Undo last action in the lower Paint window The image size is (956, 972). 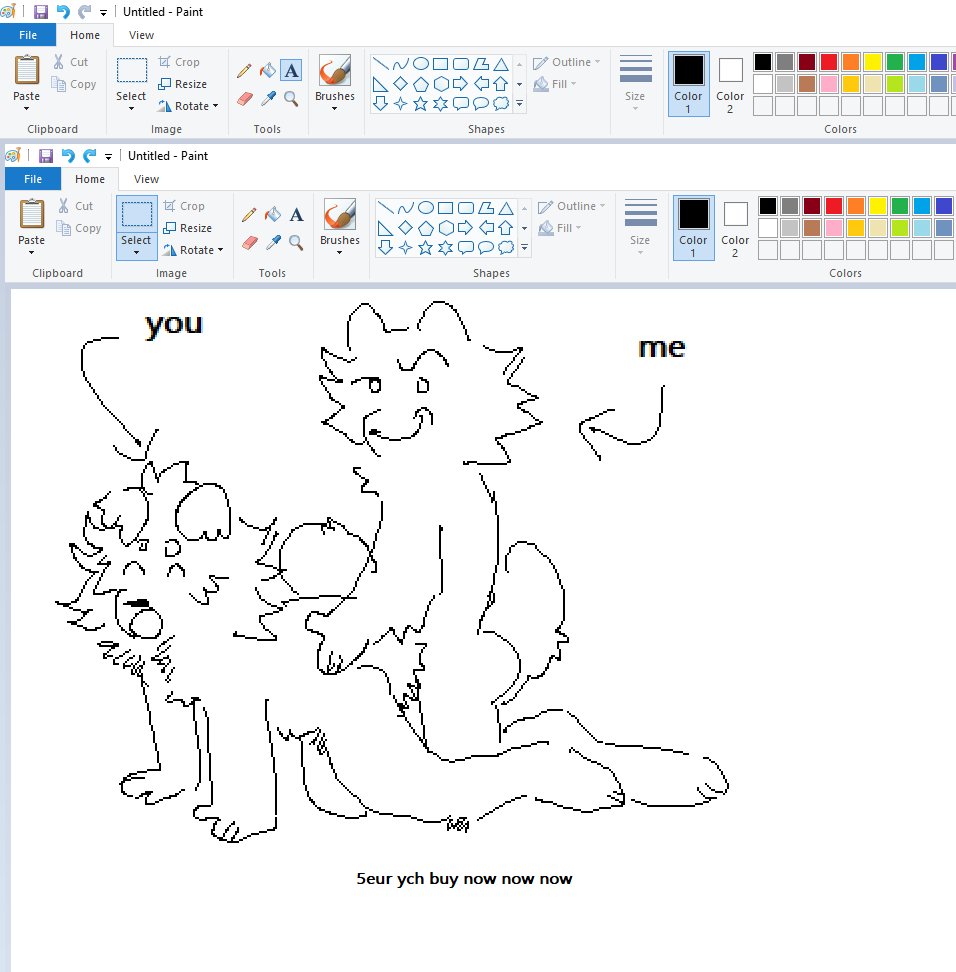68,156
